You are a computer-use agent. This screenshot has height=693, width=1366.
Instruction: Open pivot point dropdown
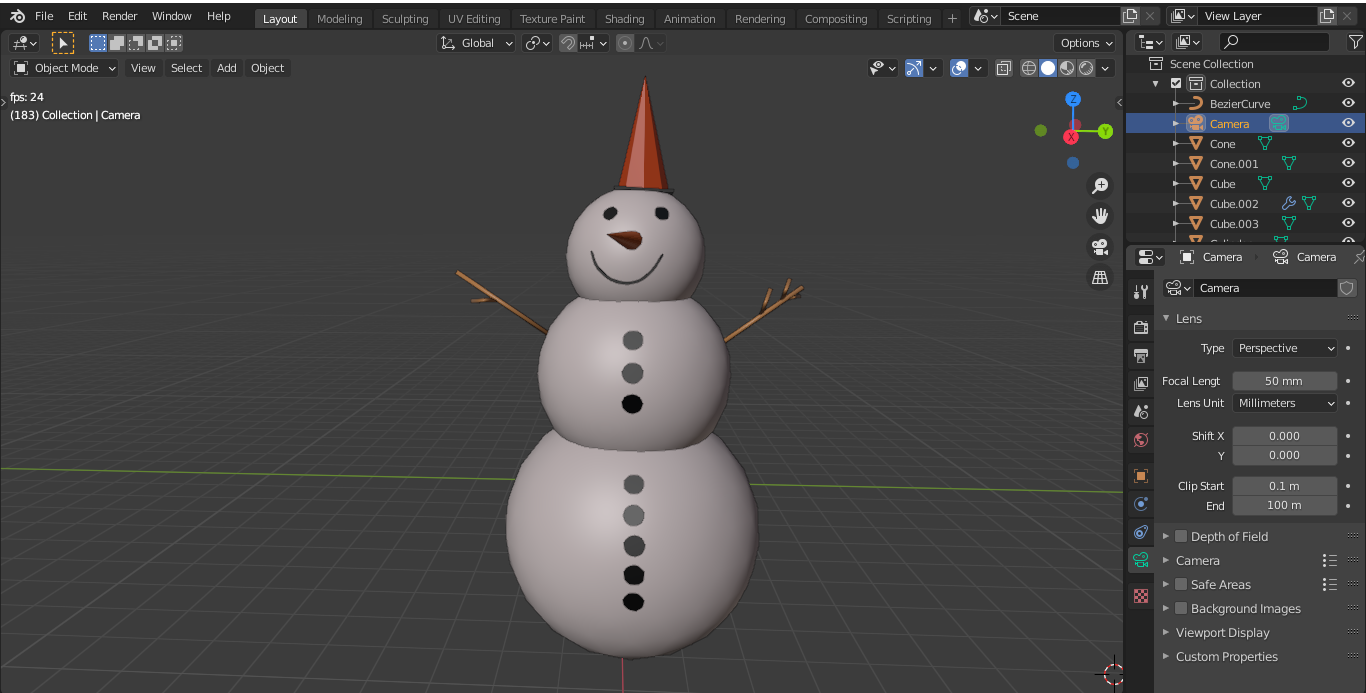[x=538, y=43]
